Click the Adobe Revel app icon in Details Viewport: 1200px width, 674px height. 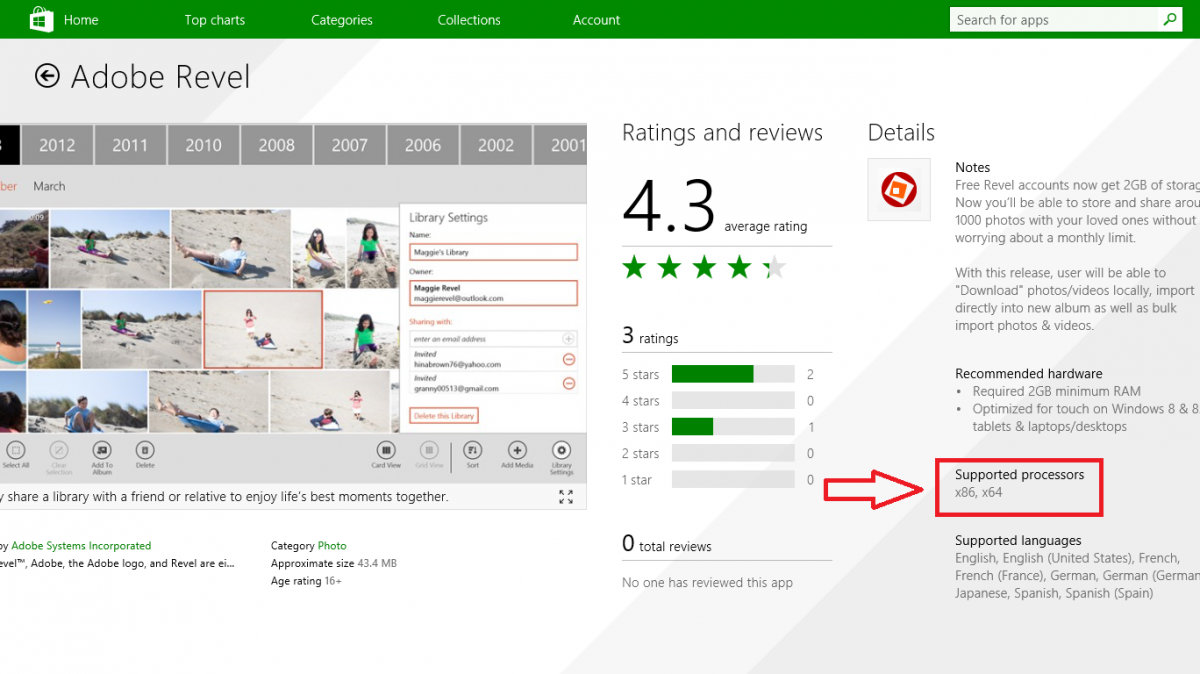pos(899,189)
